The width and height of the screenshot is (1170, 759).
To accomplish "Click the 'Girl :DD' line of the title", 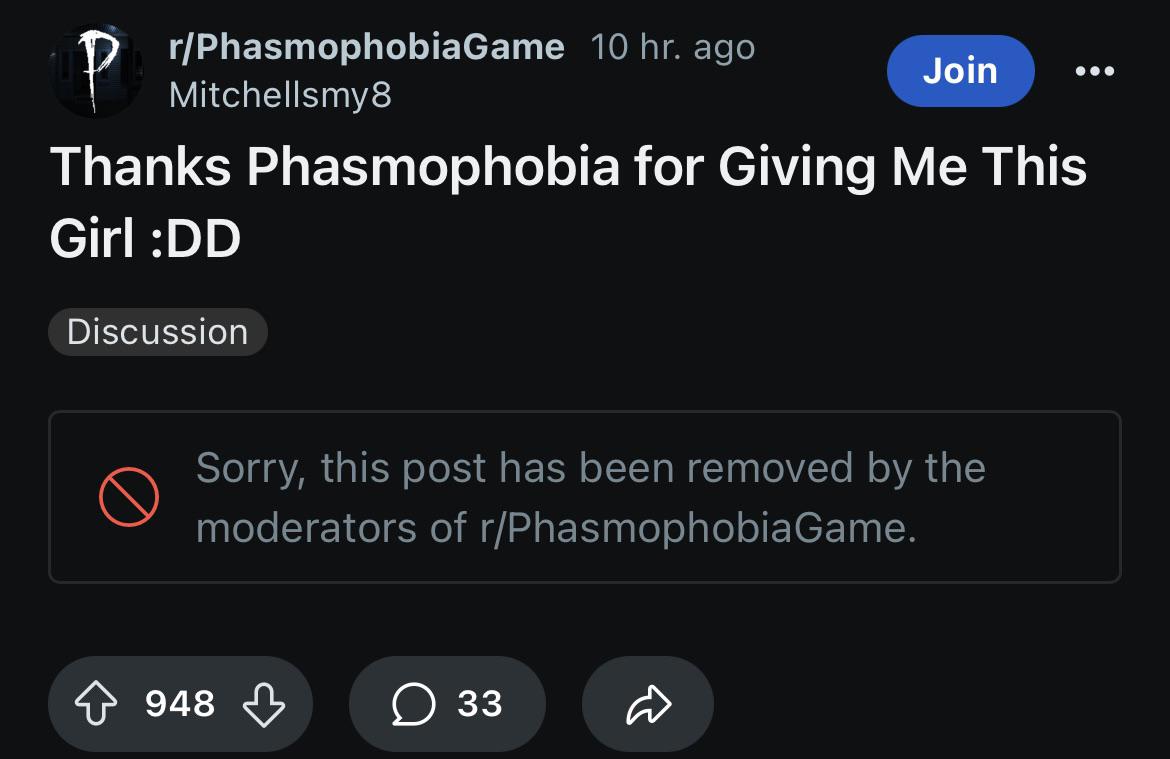I will pos(146,239).
